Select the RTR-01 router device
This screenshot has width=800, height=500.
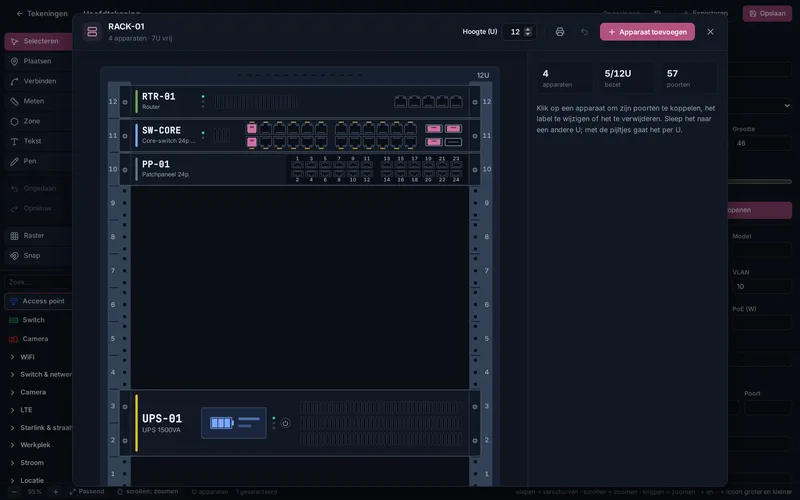click(x=300, y=102)
